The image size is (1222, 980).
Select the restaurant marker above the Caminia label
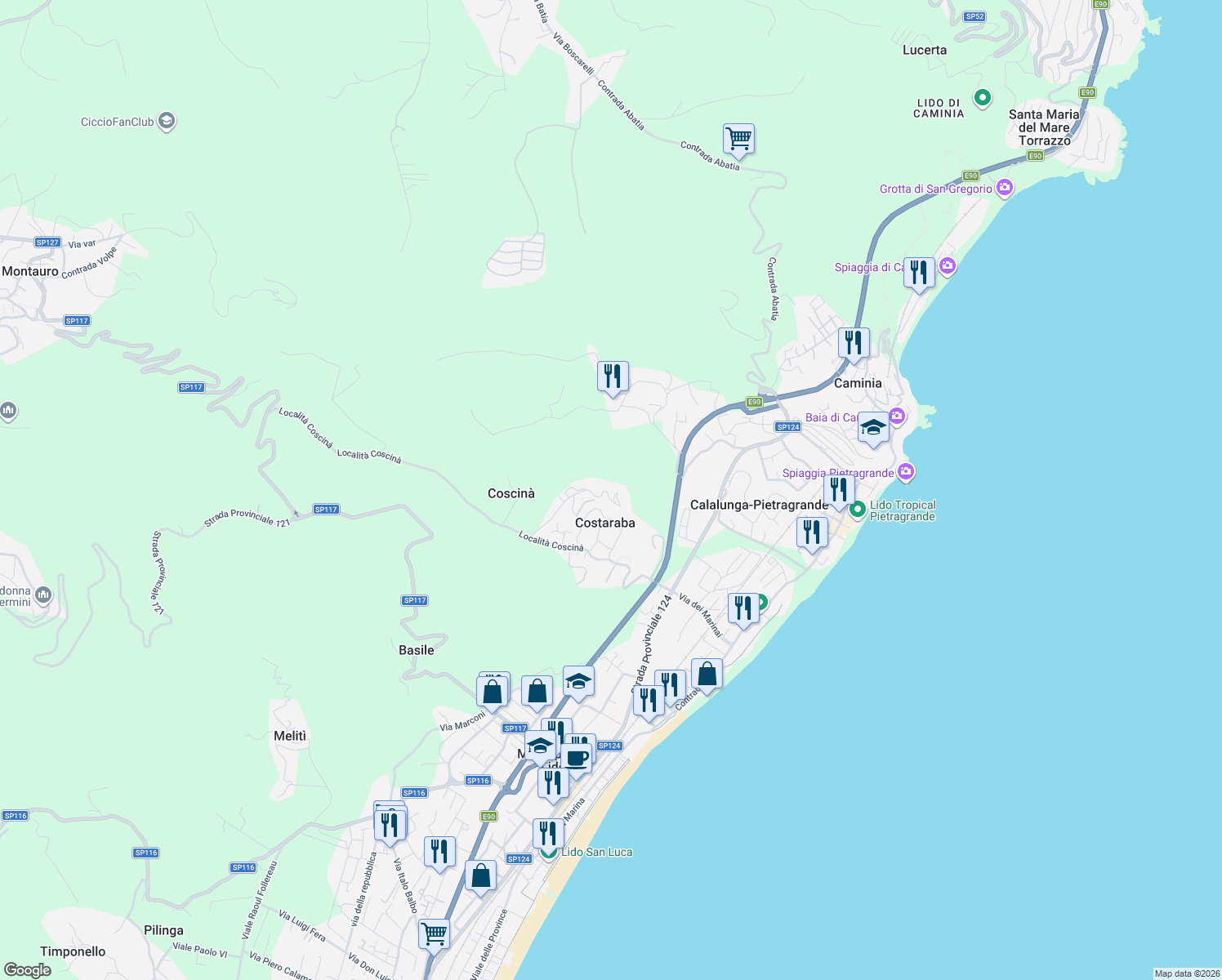point(854,344)
